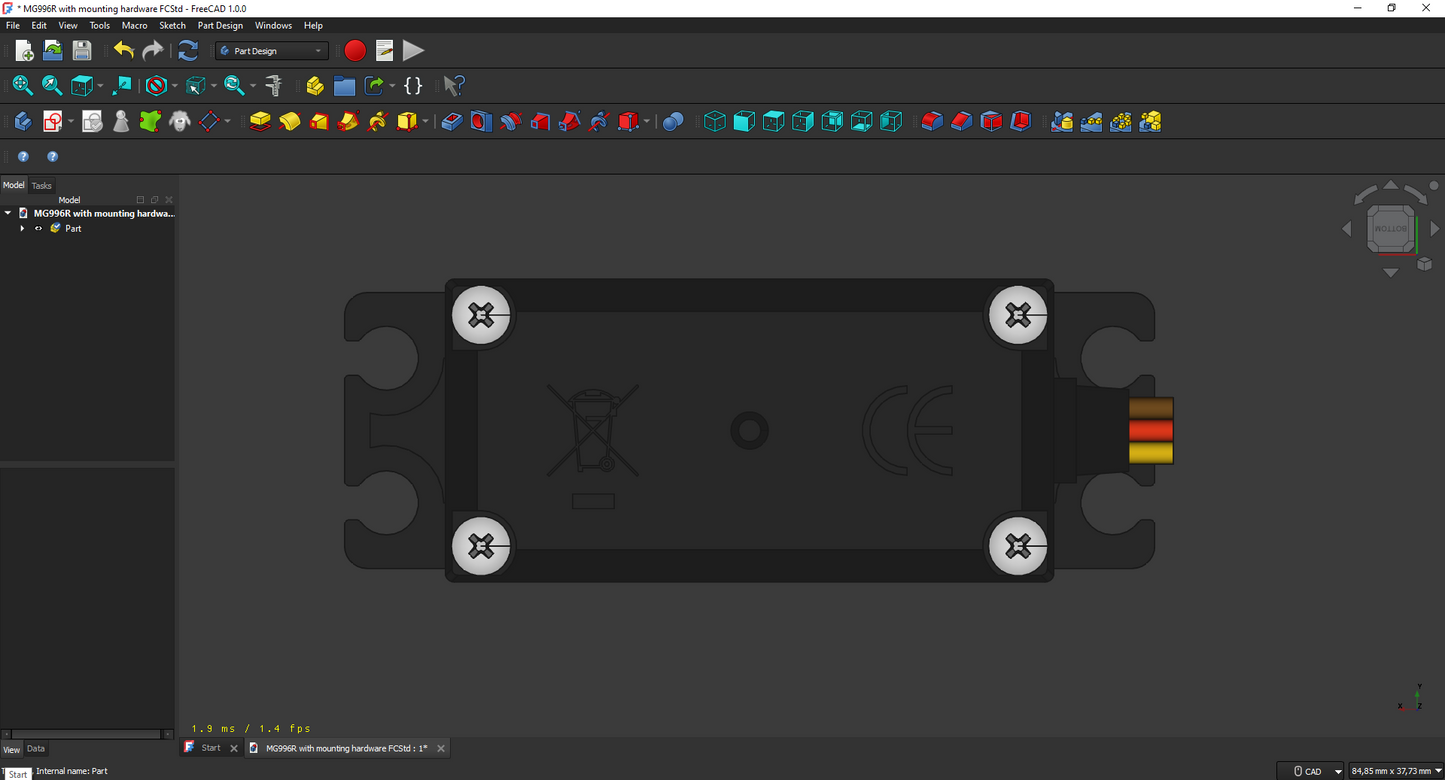1445x780 pixels.
Task: Expand the Part tree item
Action: (22, 229)
